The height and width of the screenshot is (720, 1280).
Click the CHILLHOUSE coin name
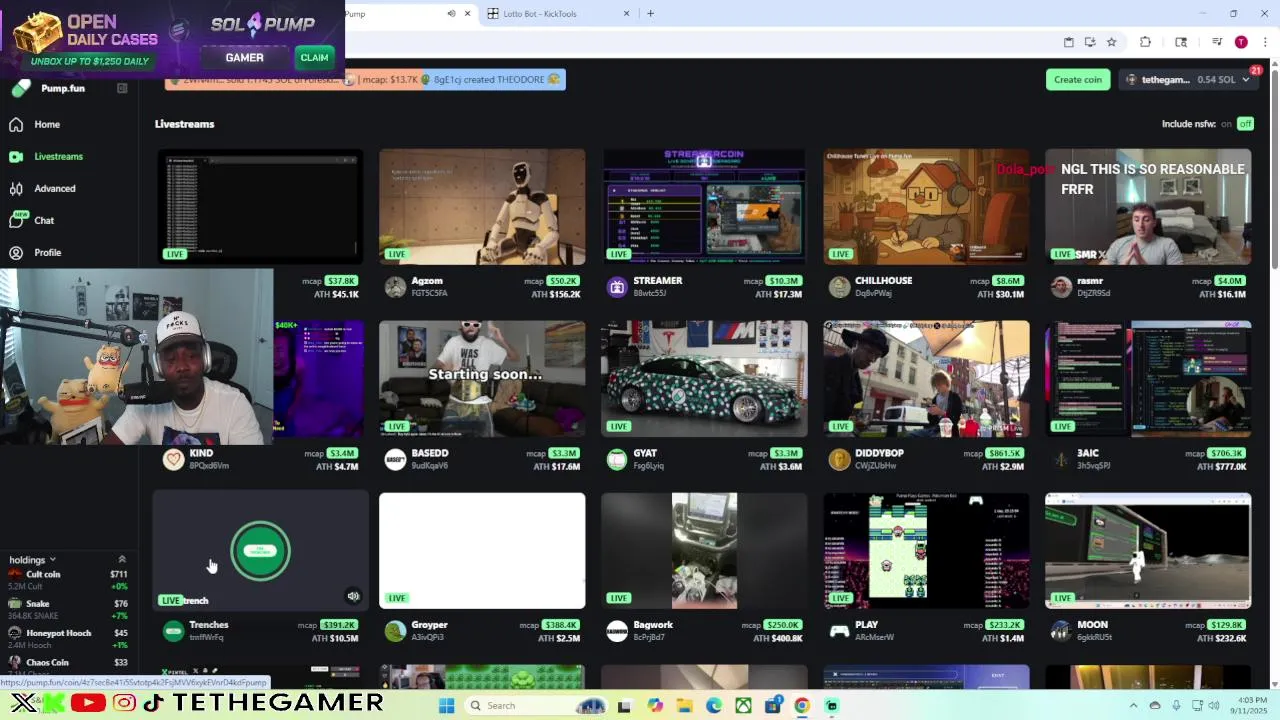(x=883, y=281)
